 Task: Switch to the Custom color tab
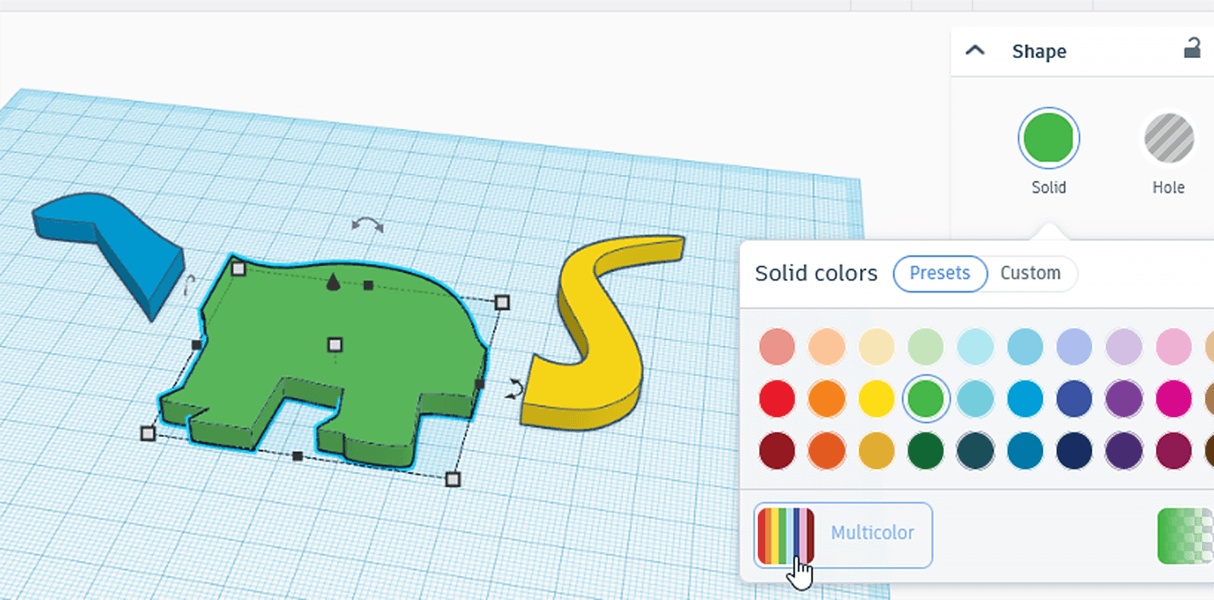[1030, 273]
